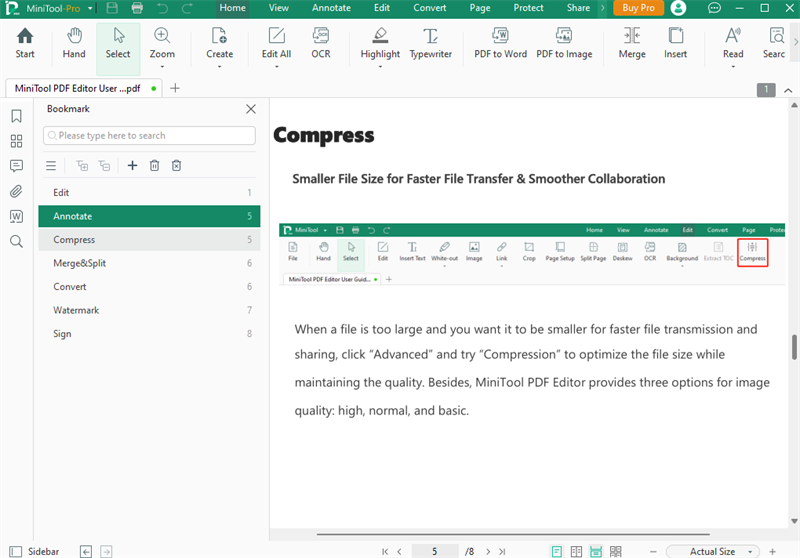This screenshot has height=558, width=800.
Task: Open the attachments paperclip panel
Action: [x=16, y=191]
